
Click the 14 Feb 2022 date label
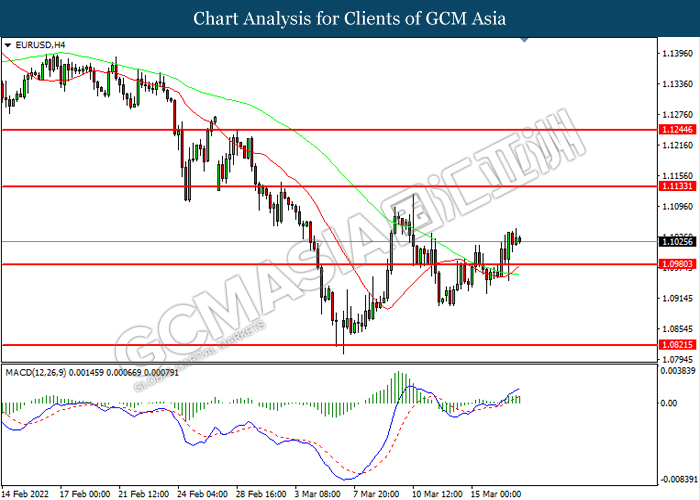(x=25, y=494)
